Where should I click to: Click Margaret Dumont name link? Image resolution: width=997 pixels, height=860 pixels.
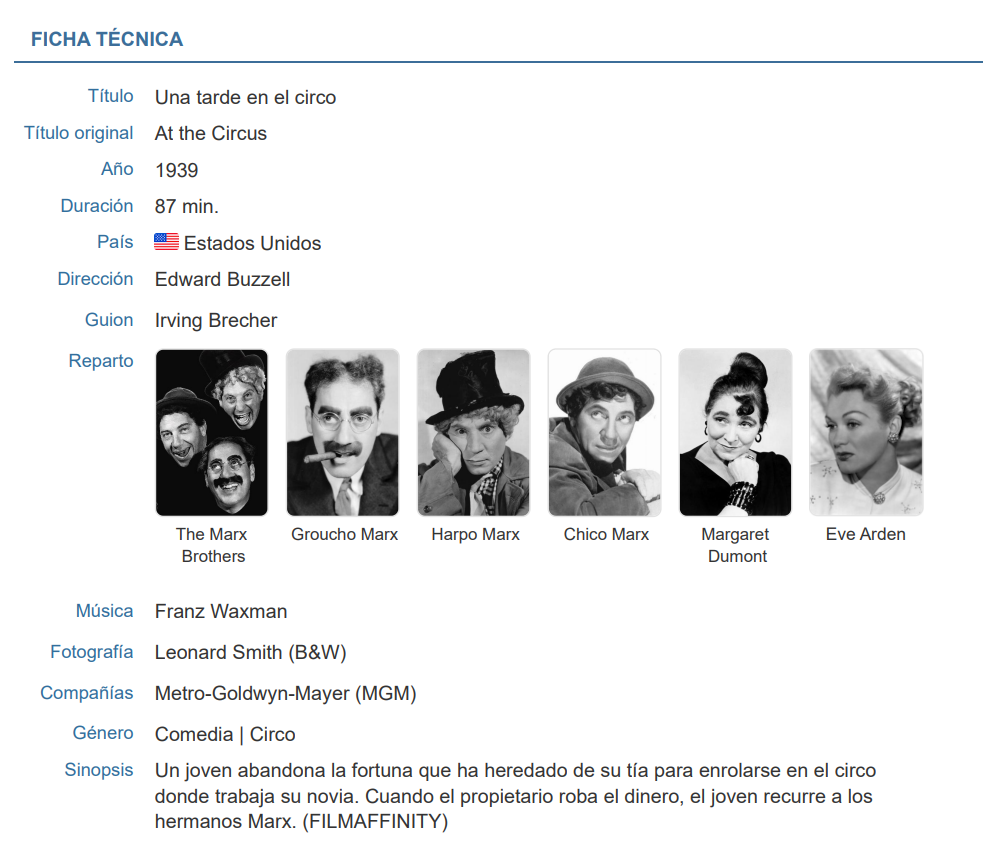(736, 545)
